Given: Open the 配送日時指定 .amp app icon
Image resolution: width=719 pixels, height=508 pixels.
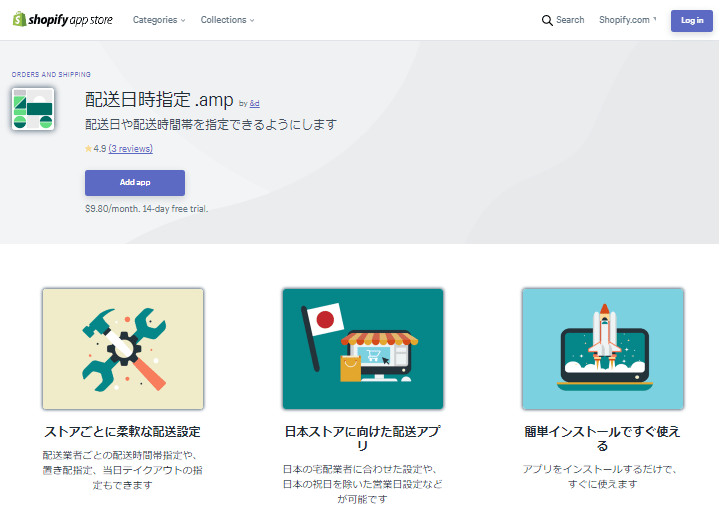Looking at the screenshot, I should (33, 109).
